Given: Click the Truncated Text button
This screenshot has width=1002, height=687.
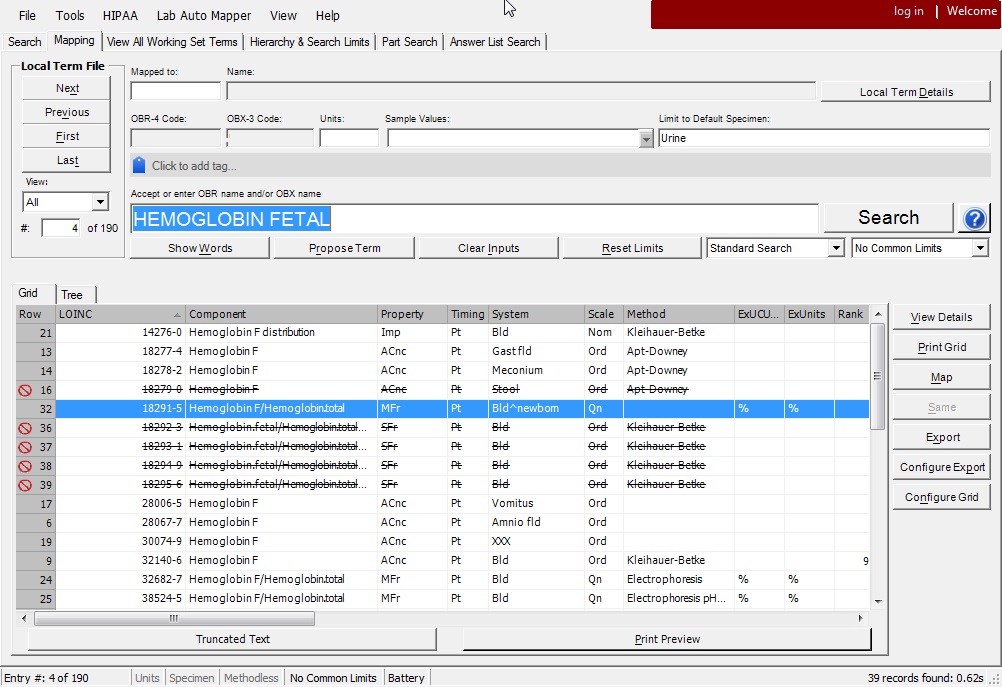Looking at the screenshot, I should coord(233,639).
